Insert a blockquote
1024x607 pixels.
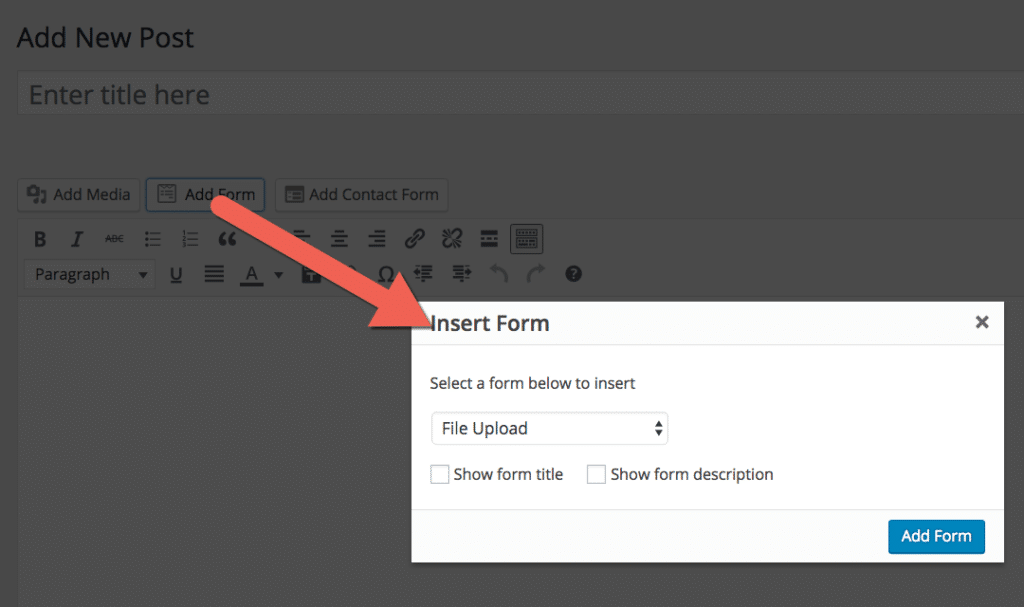tap(227, 239)
